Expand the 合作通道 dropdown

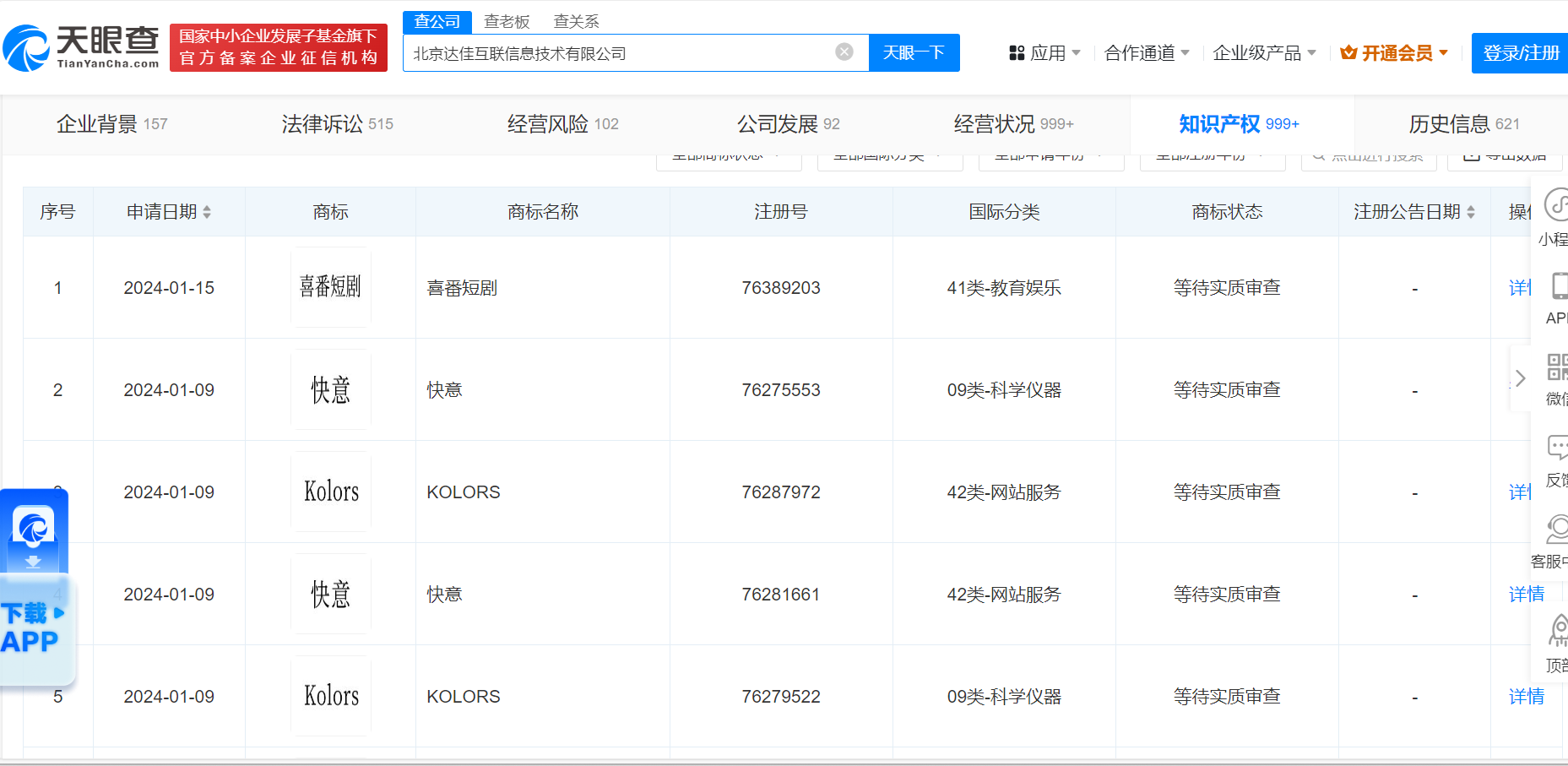point(1147,53)
